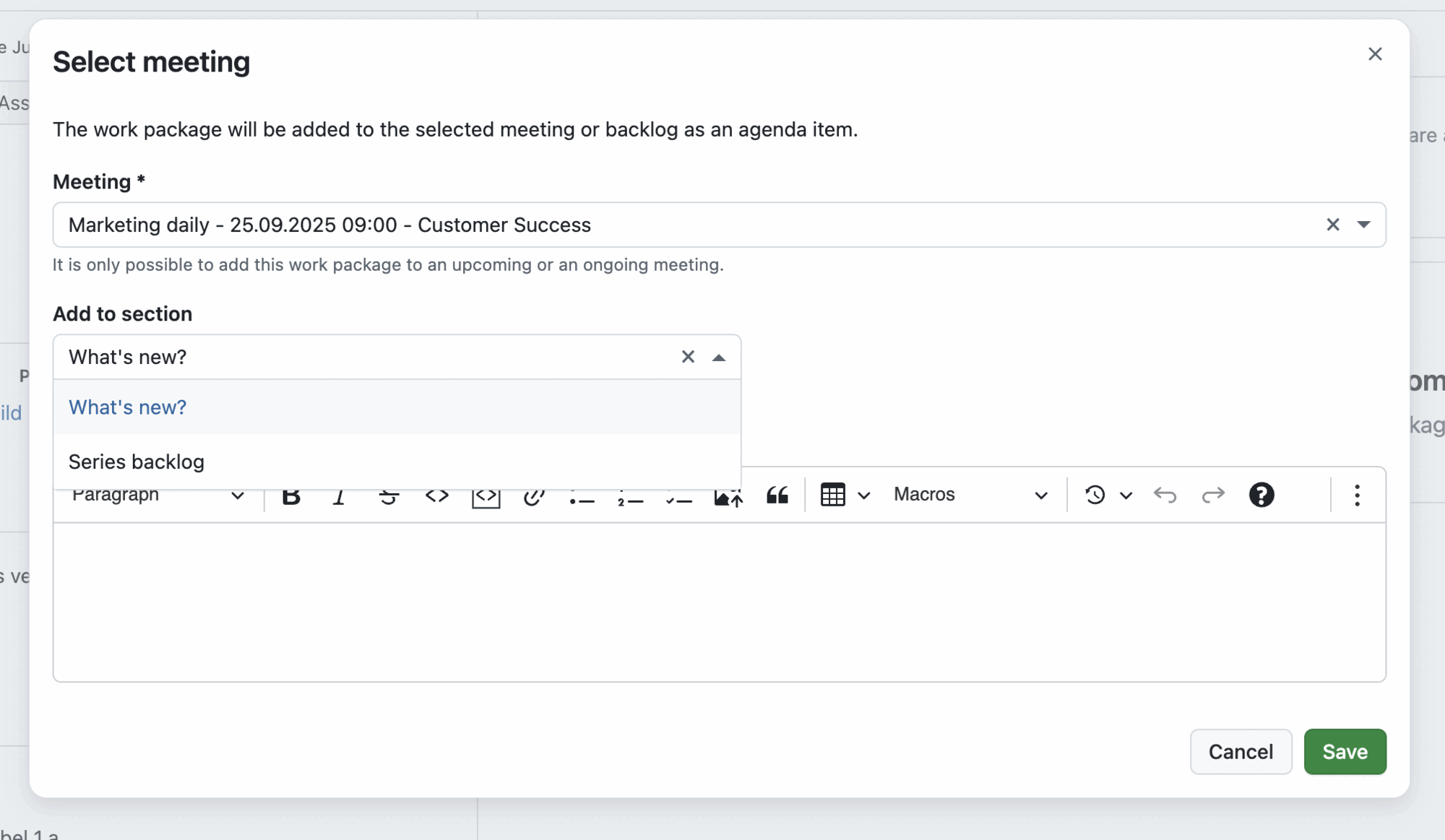Screen dimensions: 1445x840
Task: Open the Paragraph style dropdown
Action: (x=158, y=495)
